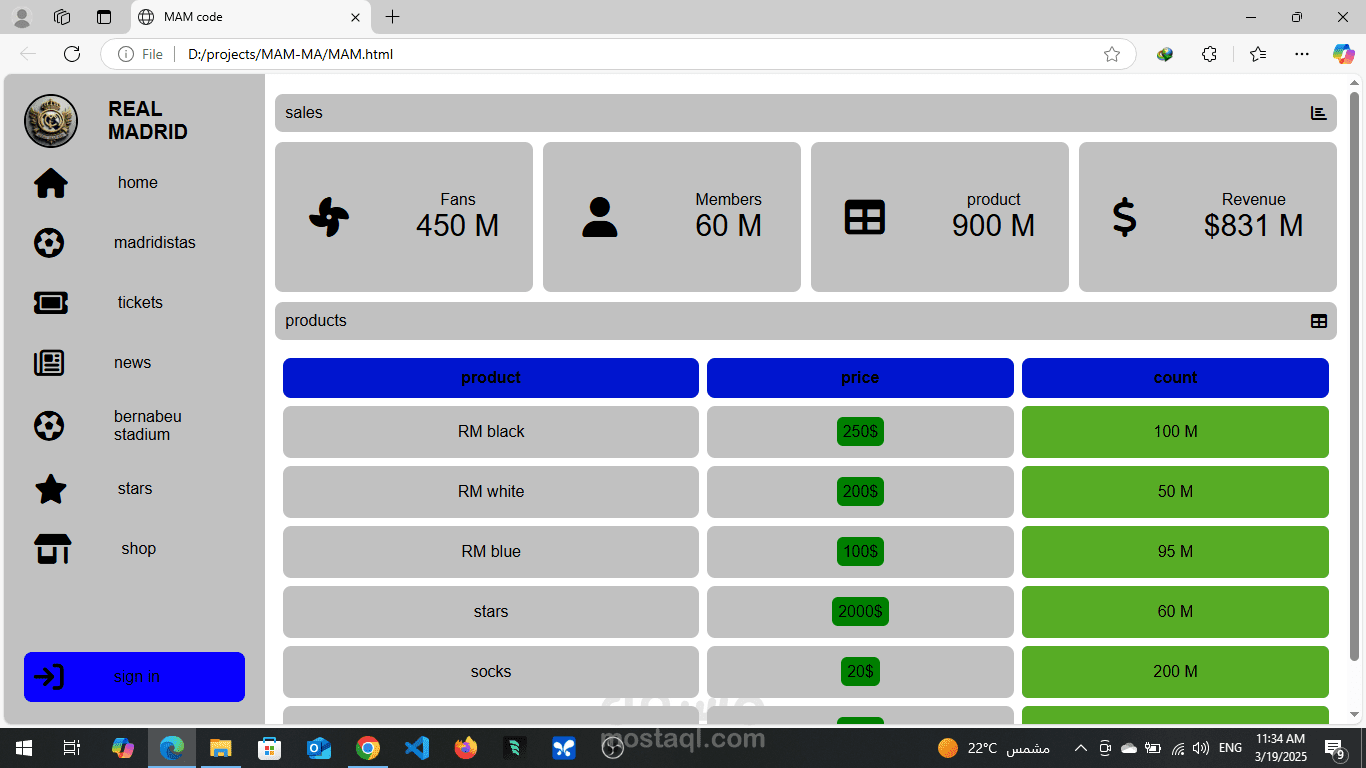The image size is (1366, 768).
Task: Click the Real Madrid crest logo
Action: point(51,121)
